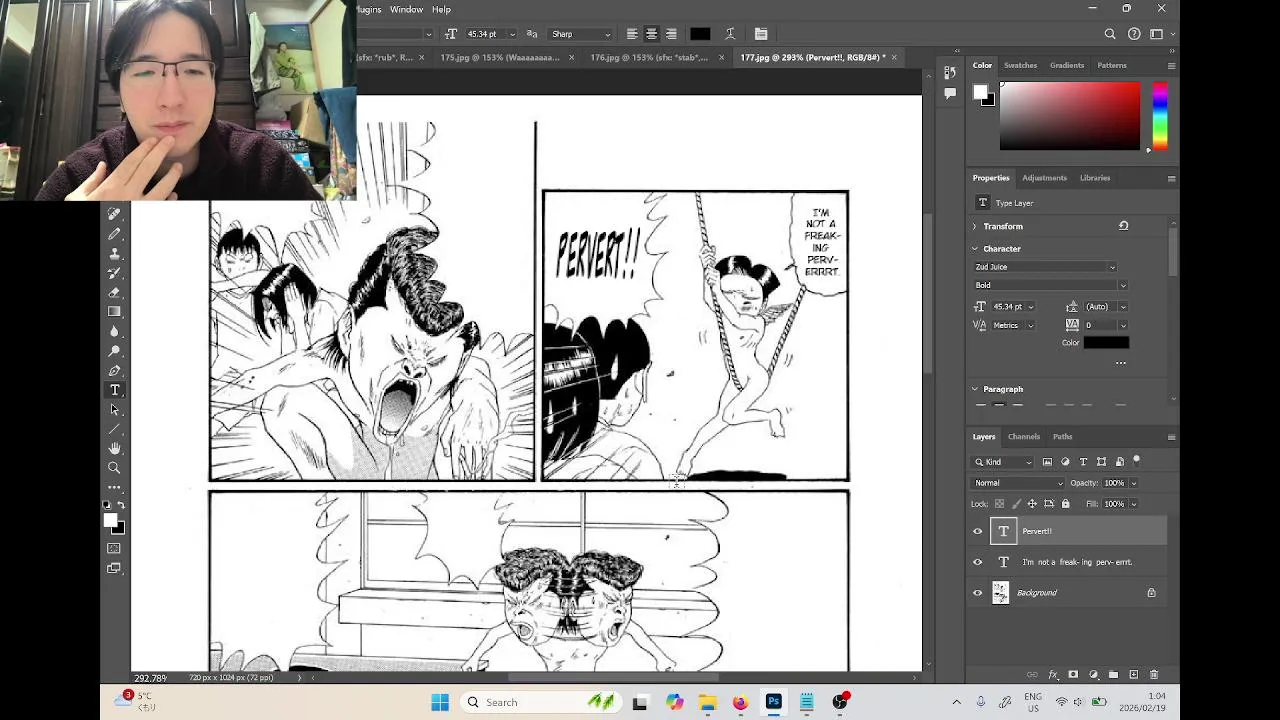Align text right in the options bar
The image size is (1280, 720).
coord(671,34)
